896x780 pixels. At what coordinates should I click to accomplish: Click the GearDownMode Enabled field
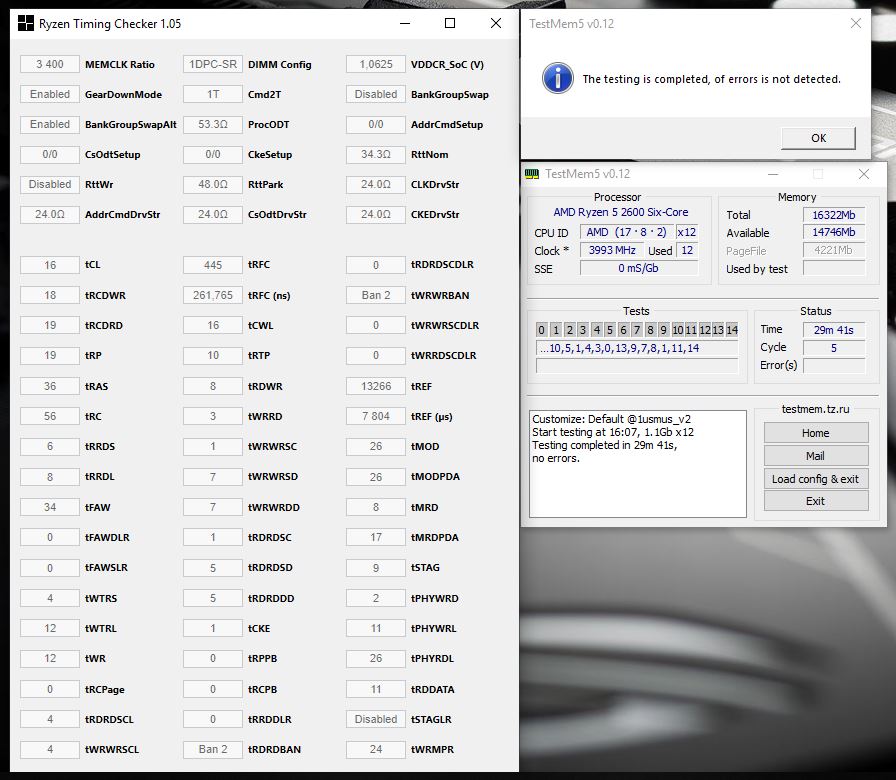(50, 94)
